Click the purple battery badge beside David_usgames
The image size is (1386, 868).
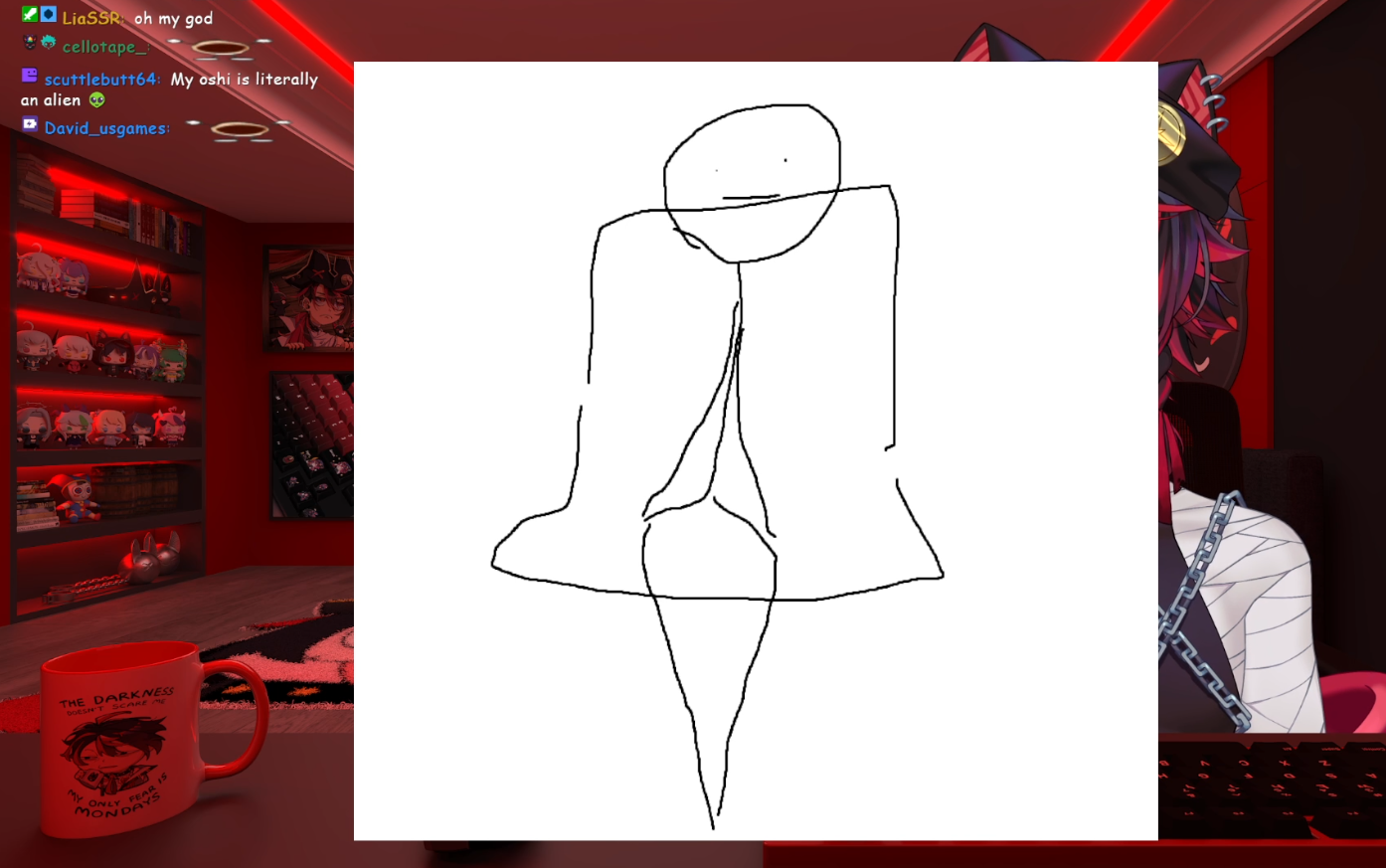(x=30, y=124)
